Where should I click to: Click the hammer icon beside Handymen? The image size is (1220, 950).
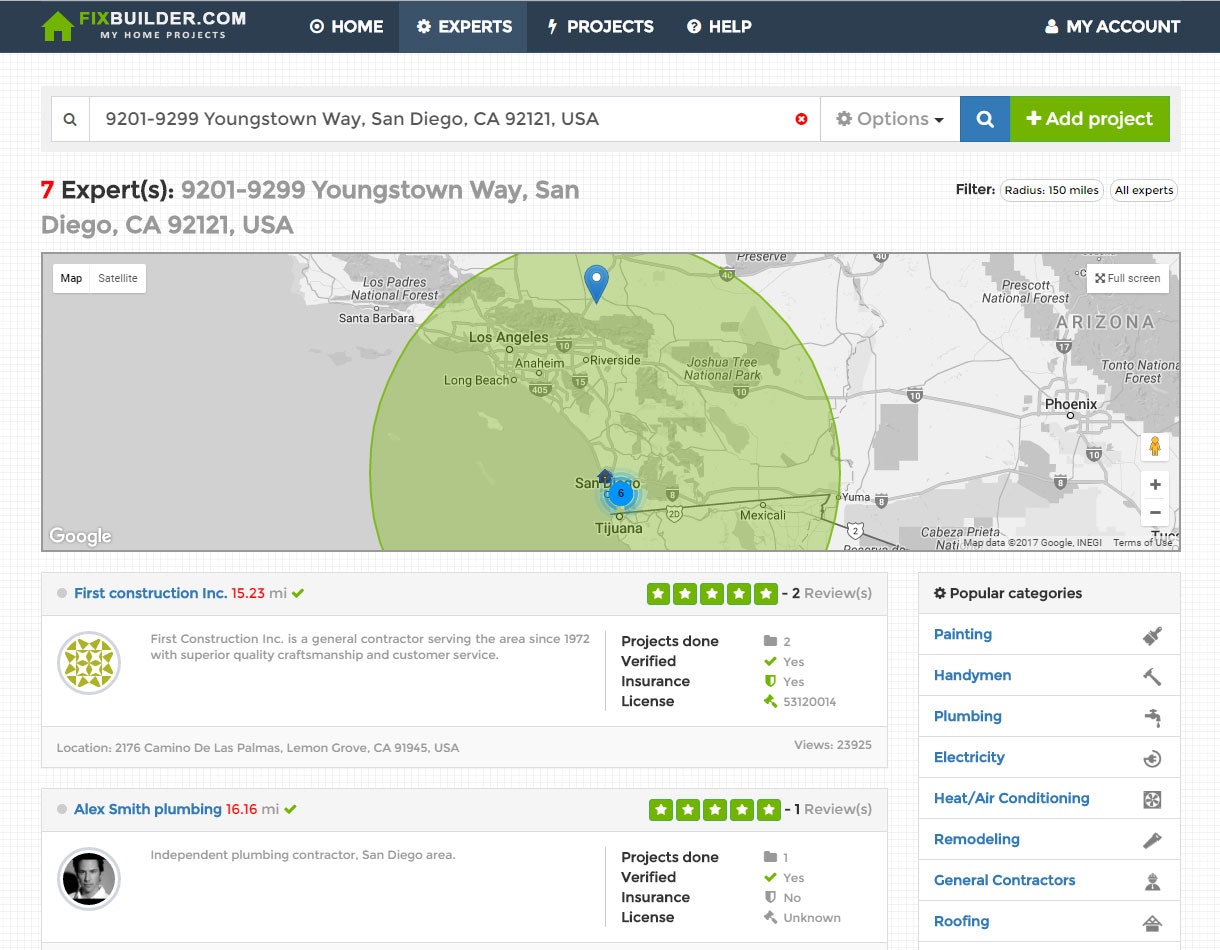[1152, 676]
